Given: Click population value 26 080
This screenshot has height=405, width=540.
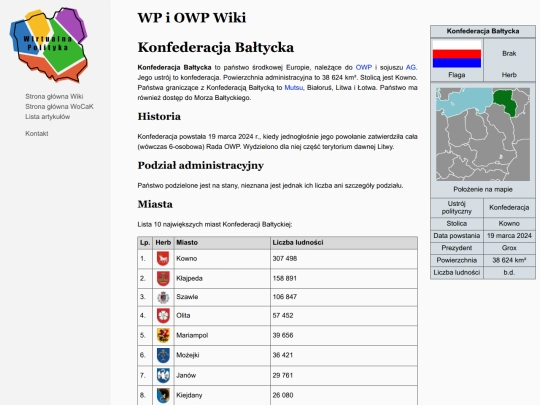Looking at the screenshot, I should point(283,395).
